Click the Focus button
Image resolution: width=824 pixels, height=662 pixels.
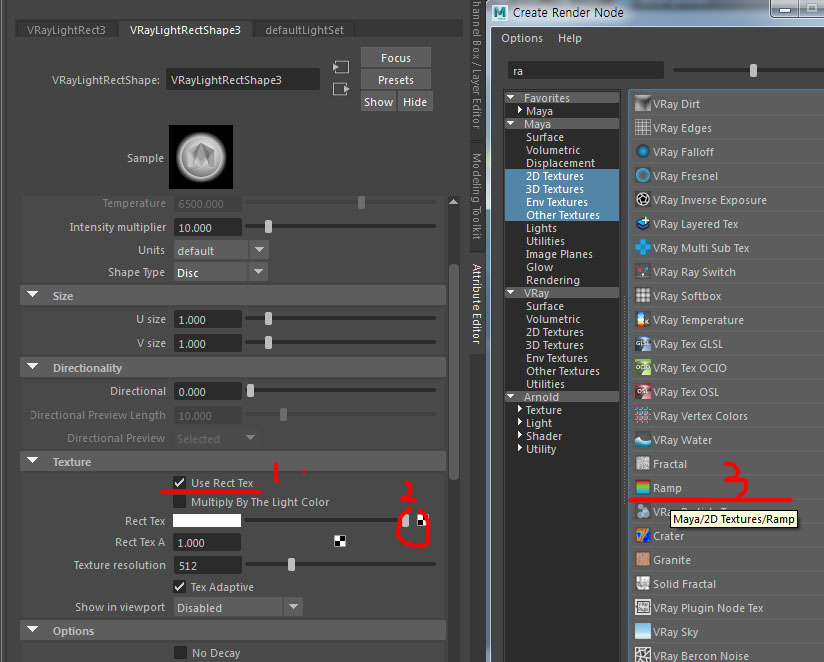point(396,57)
